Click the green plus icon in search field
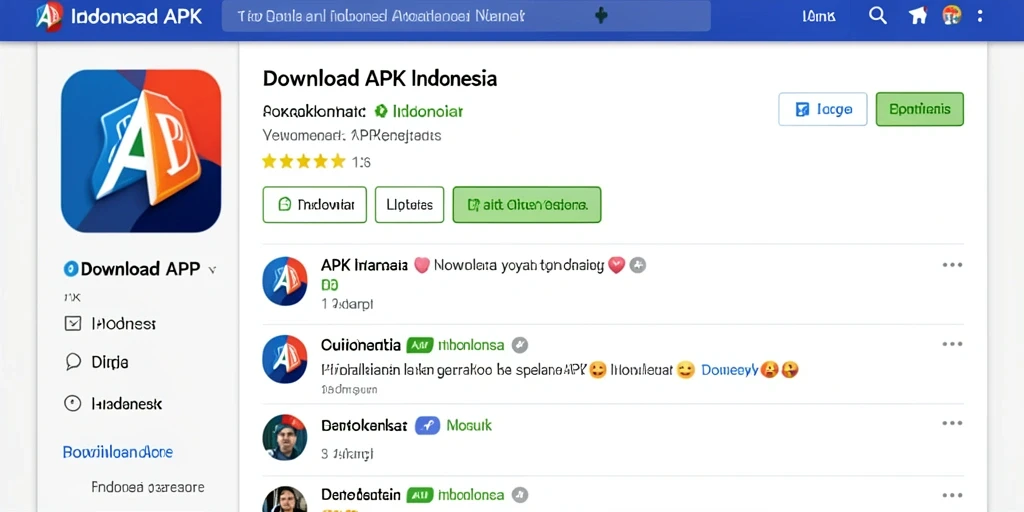 click(601, 16)
